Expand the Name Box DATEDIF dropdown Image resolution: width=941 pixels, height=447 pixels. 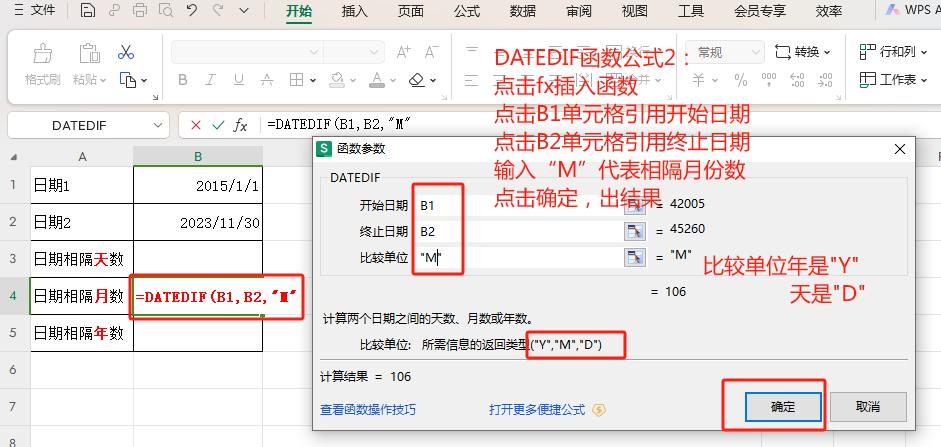(157, 125)
